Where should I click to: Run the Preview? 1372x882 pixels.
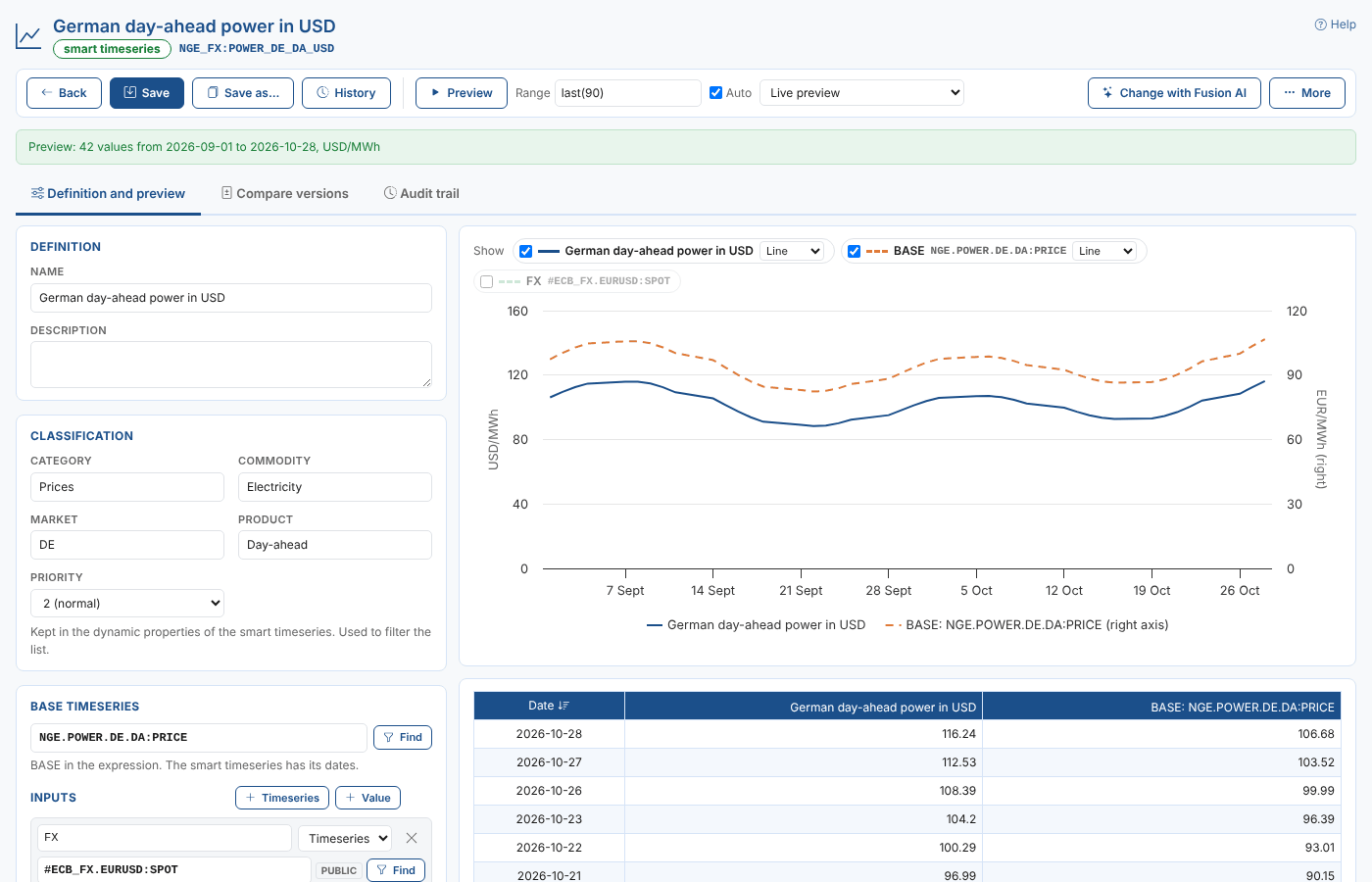462,93
